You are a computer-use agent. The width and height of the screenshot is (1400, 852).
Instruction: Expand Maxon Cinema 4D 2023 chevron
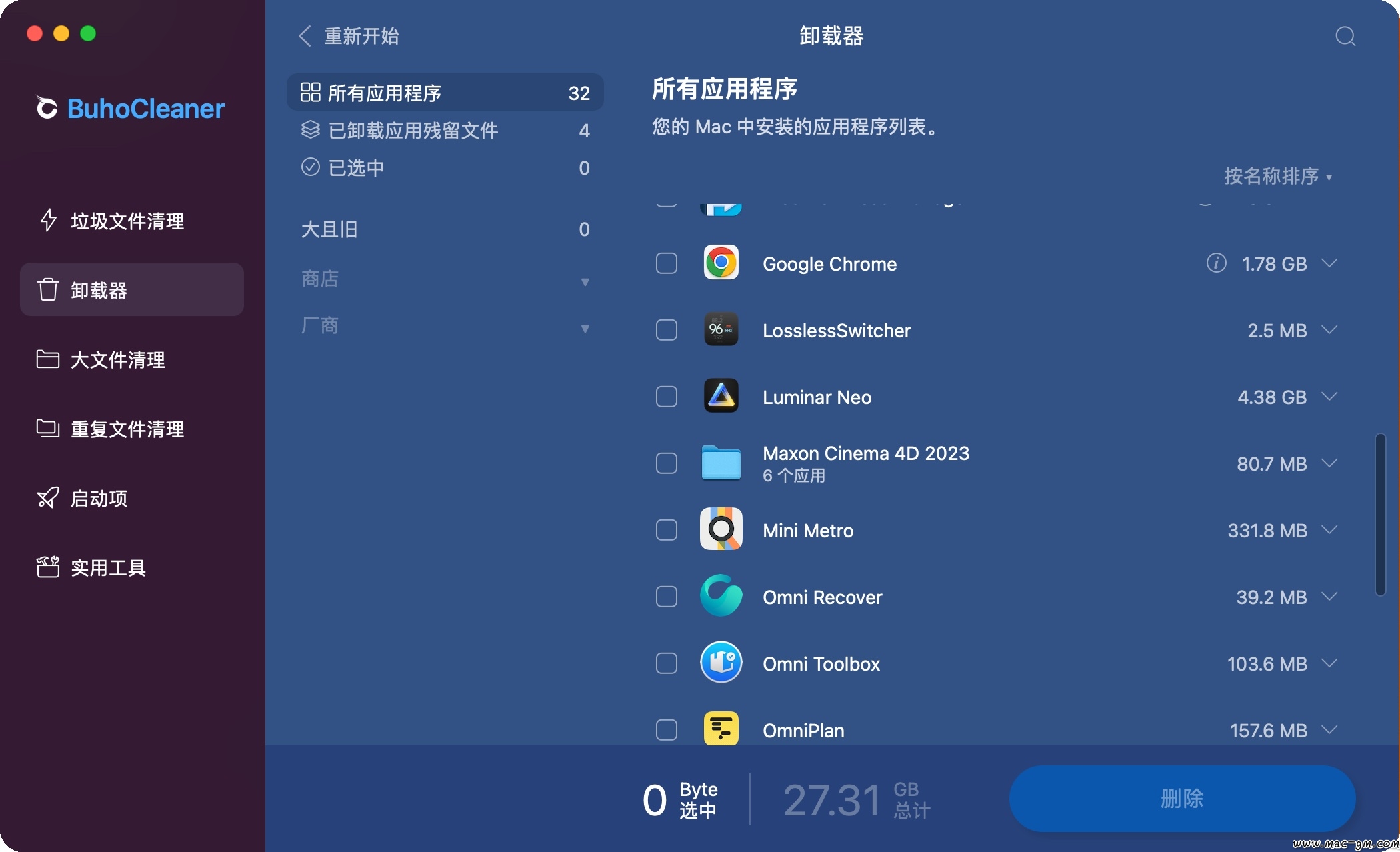coord(1329,463)
